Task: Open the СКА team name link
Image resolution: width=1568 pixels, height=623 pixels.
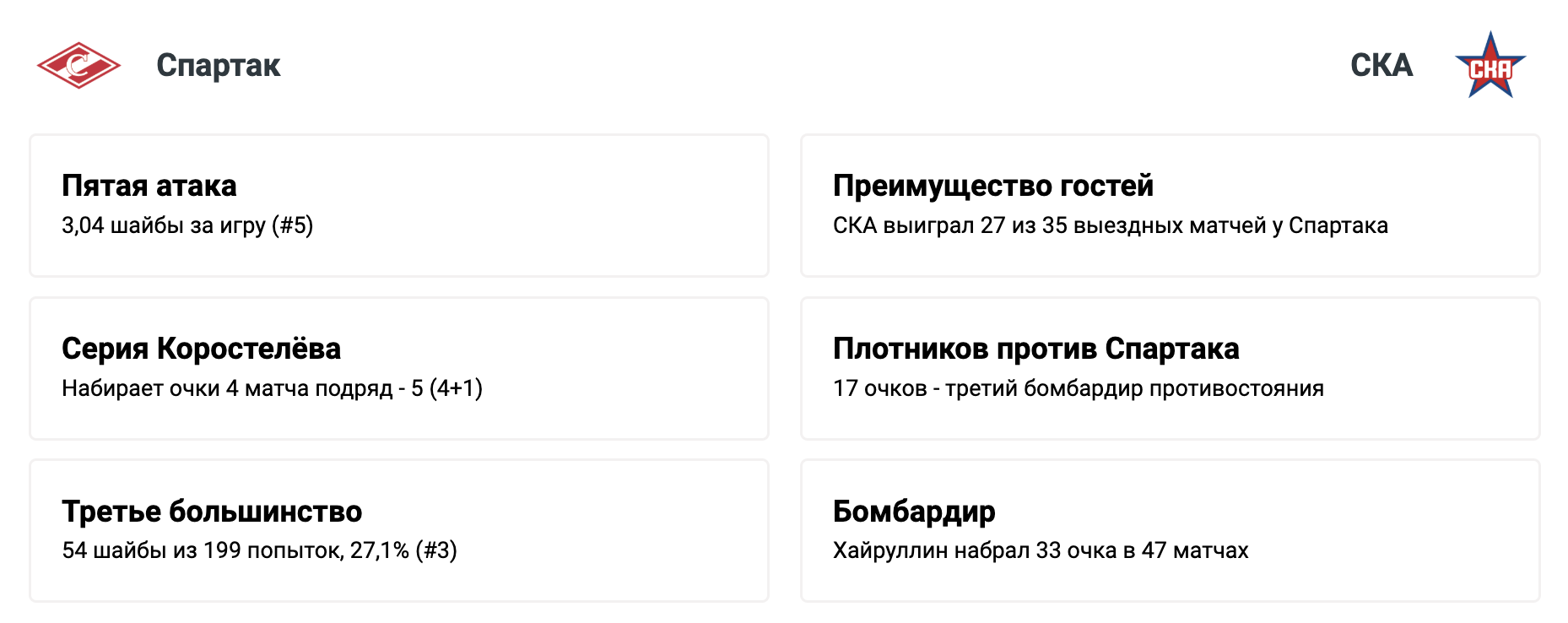Action: (x=1381, y=65)
